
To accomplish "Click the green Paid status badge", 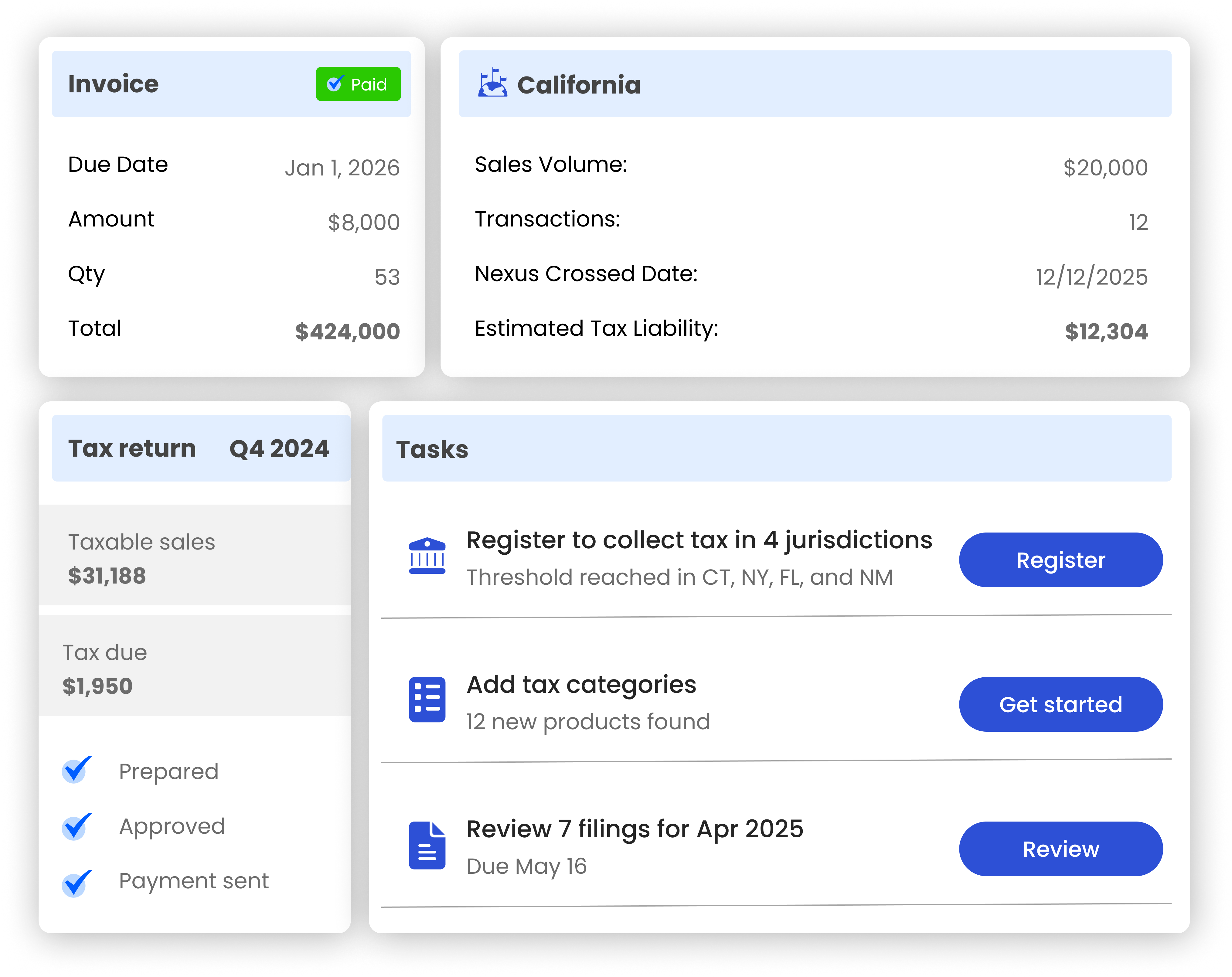I will [x=358, y=84].
